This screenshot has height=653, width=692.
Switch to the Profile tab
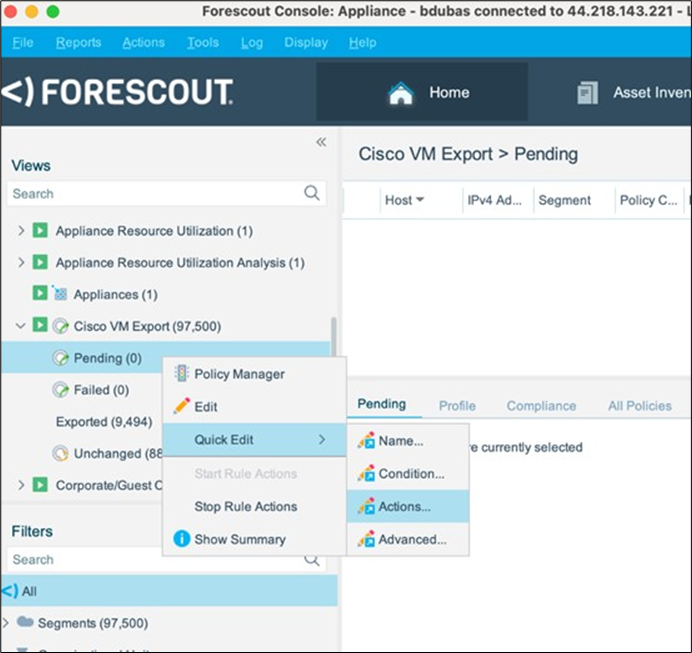[457, 405]
